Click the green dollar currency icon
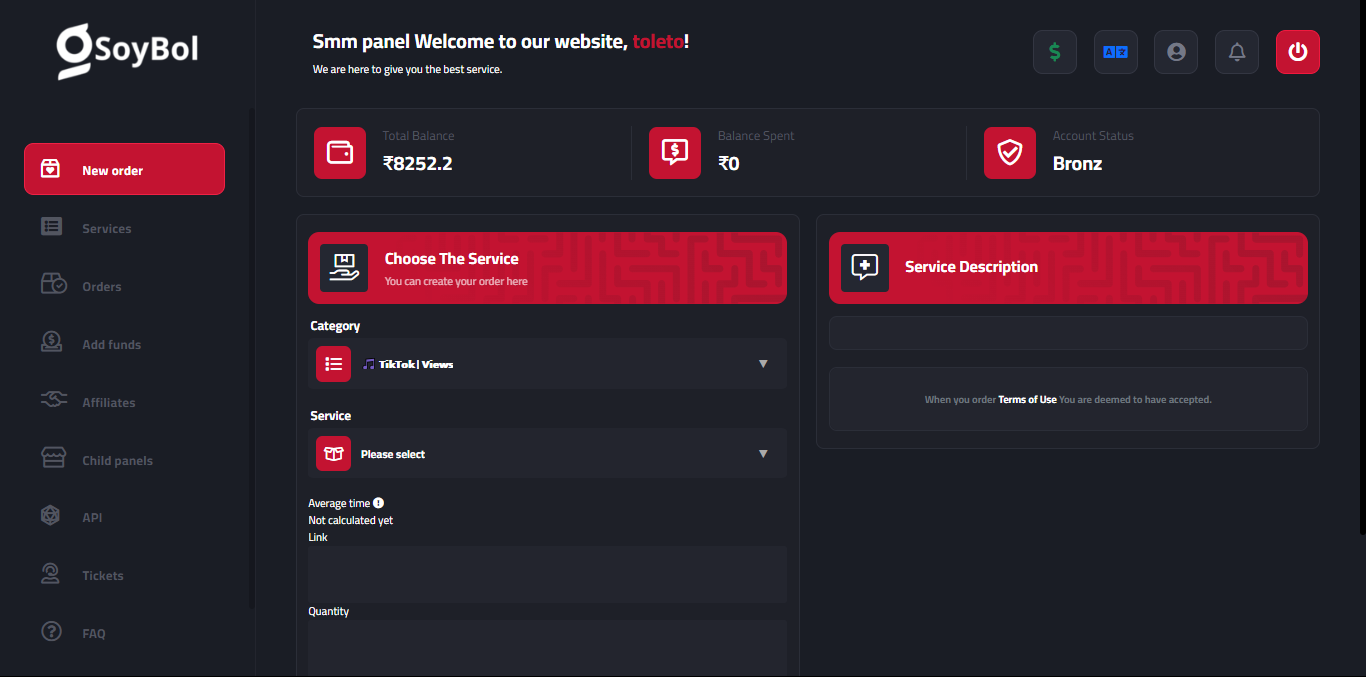Image resolution: width=1366 pixels, height=677 pixels. click(x=1054, y=52)
